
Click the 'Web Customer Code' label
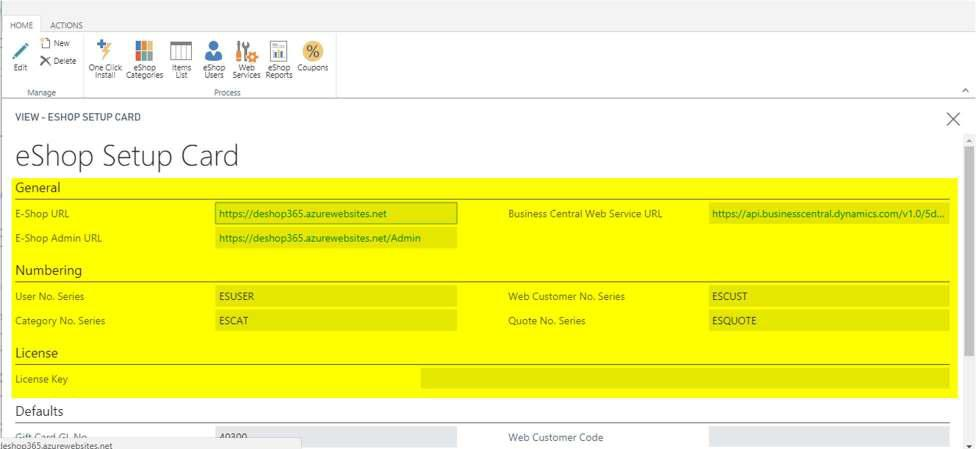coord(555,437)
